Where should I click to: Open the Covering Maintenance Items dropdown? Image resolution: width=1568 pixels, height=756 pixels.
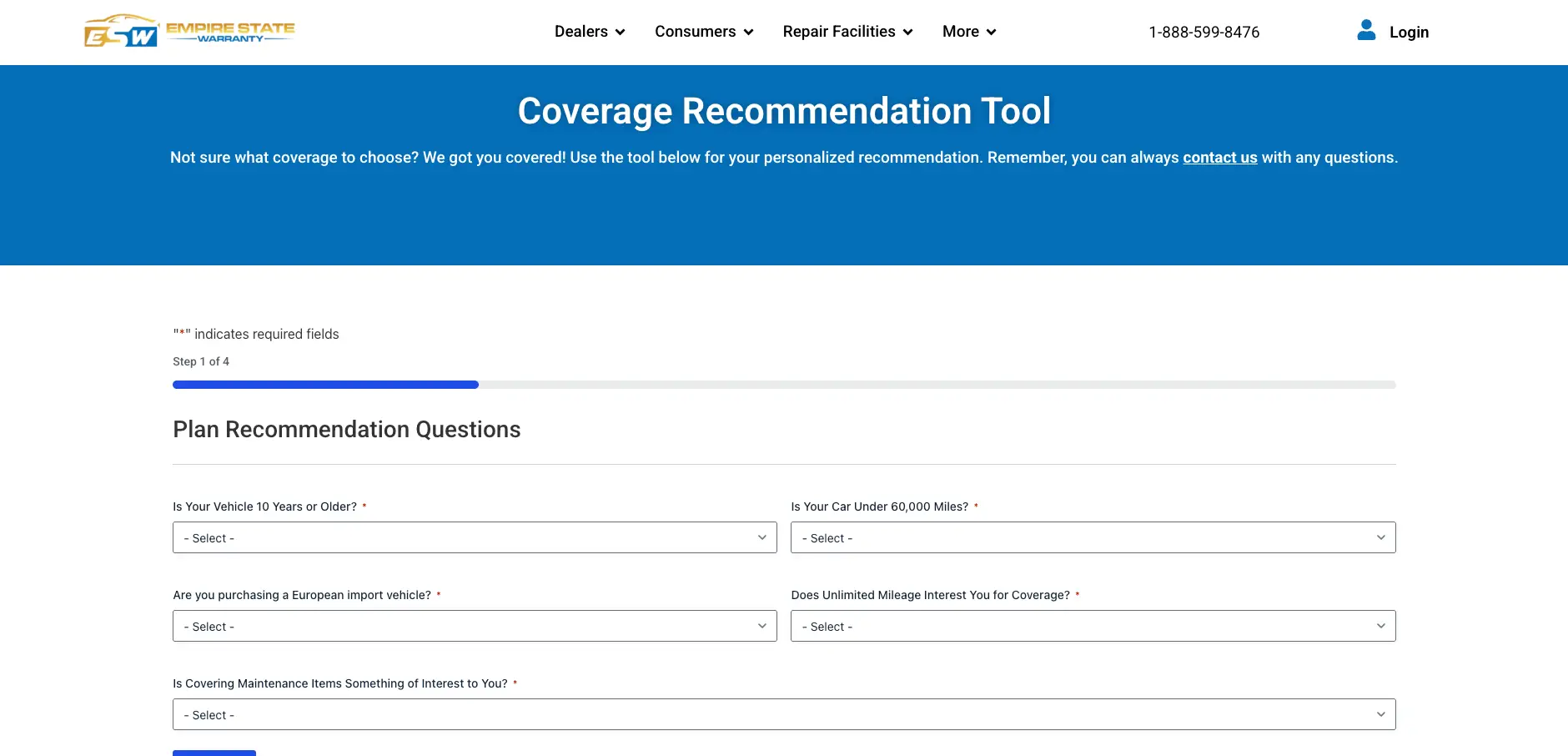click(784, 714)
